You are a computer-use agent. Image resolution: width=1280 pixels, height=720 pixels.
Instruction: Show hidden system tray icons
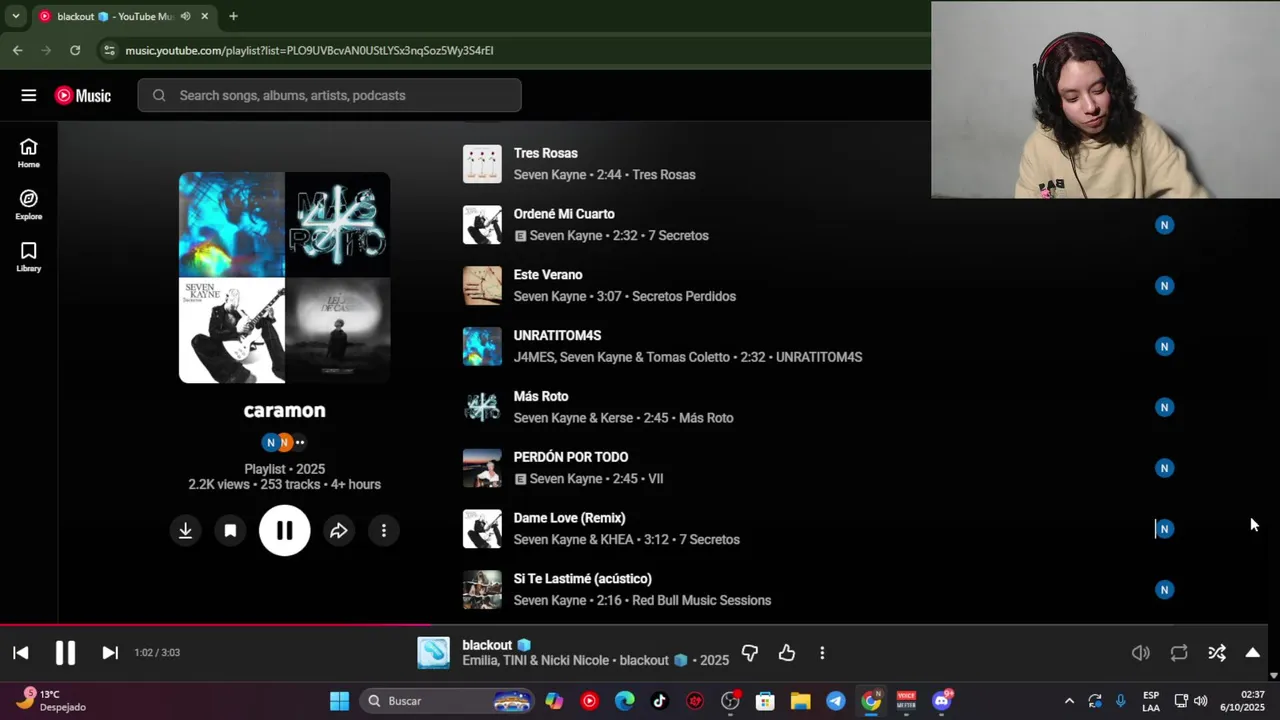click(x=1069, y=701)
